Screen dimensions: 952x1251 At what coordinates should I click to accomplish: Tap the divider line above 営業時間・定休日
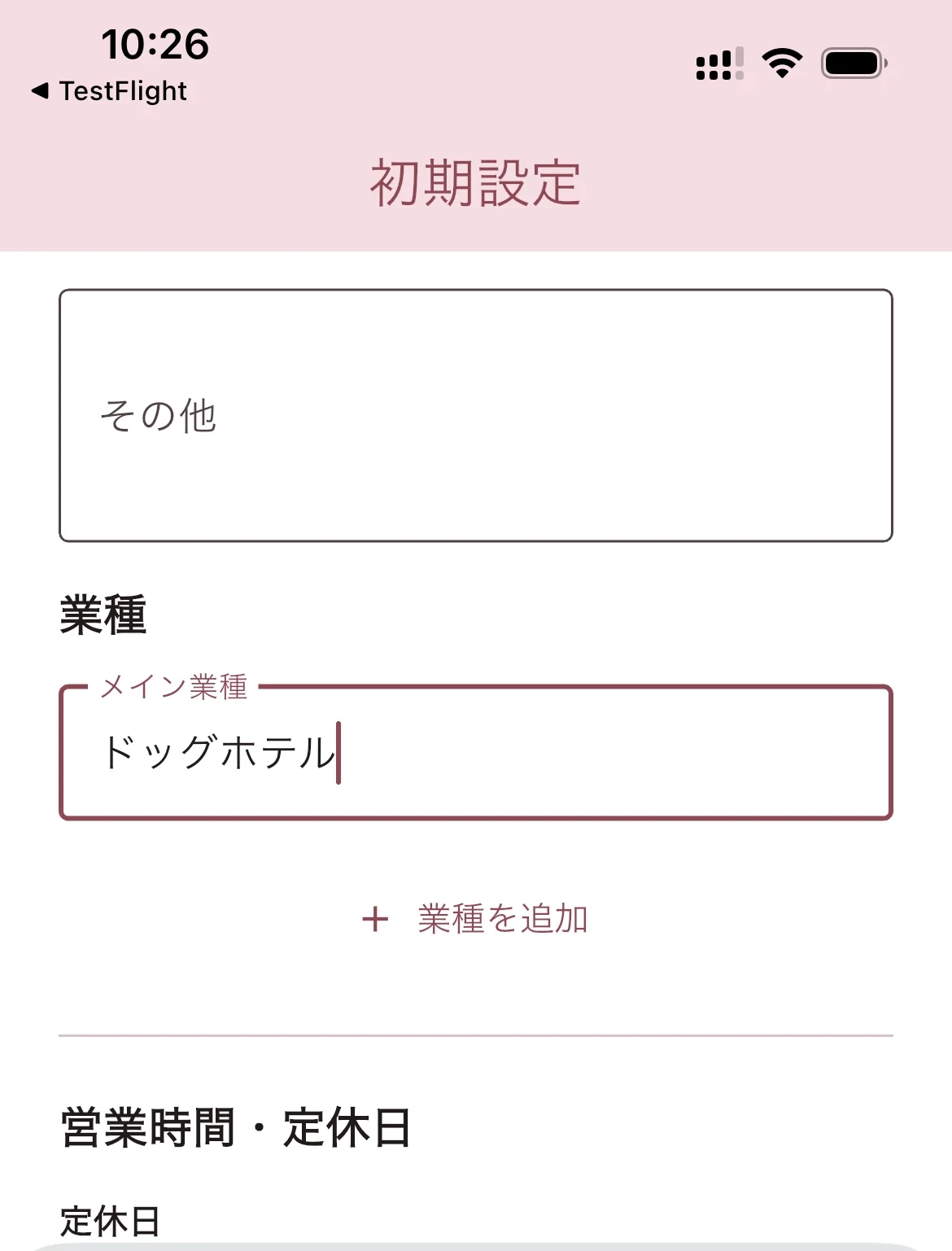click(x=476, y=1035)
